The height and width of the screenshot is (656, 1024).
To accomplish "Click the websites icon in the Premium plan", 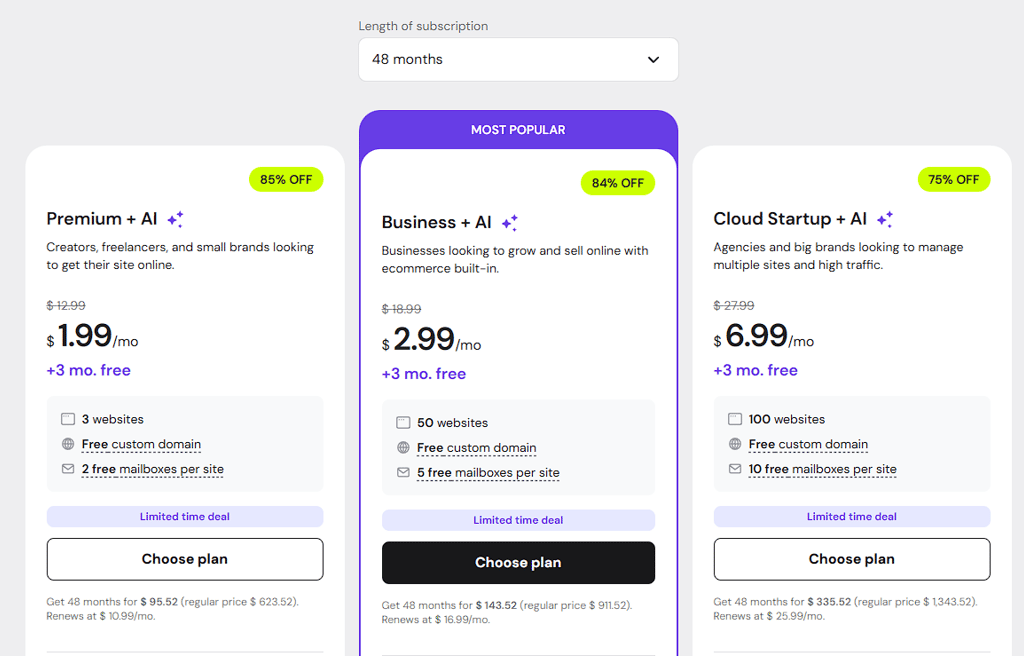I will [68, 420].
